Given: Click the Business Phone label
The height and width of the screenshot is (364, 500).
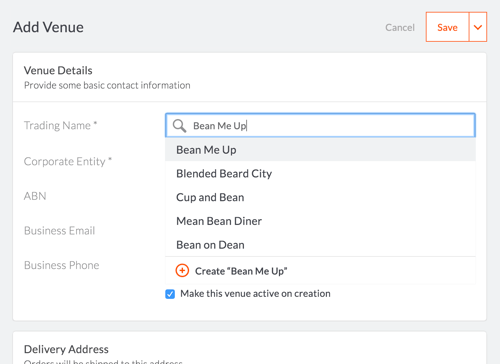Looking at the screenshot, I should (62, 265).
